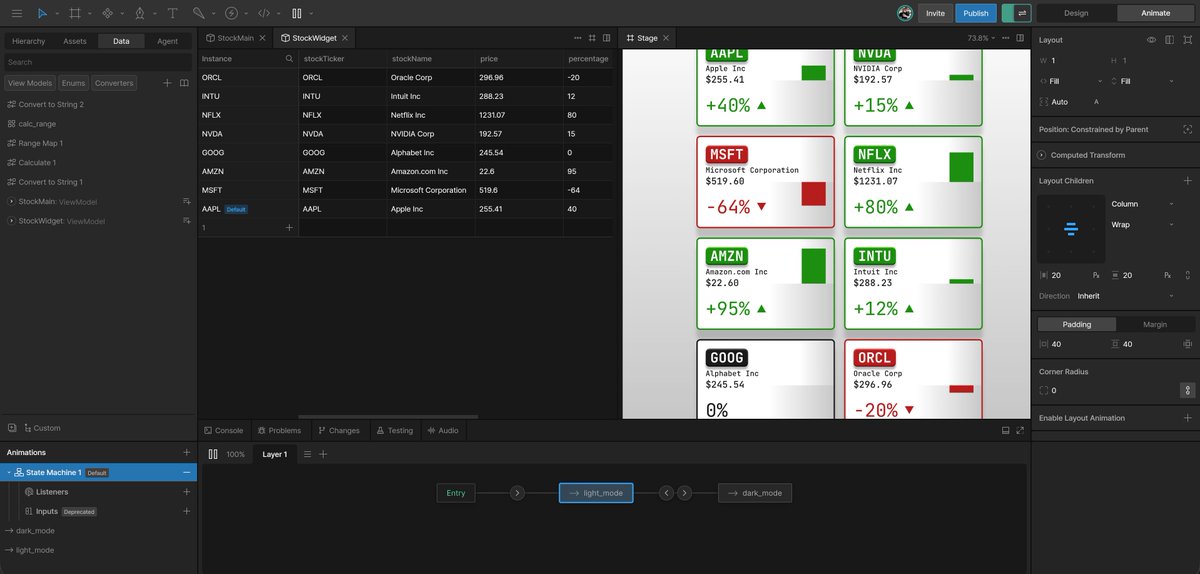The image size is (1200, 574).
Task: Click the expand timeline panel icon
Action: point(1020,430)
